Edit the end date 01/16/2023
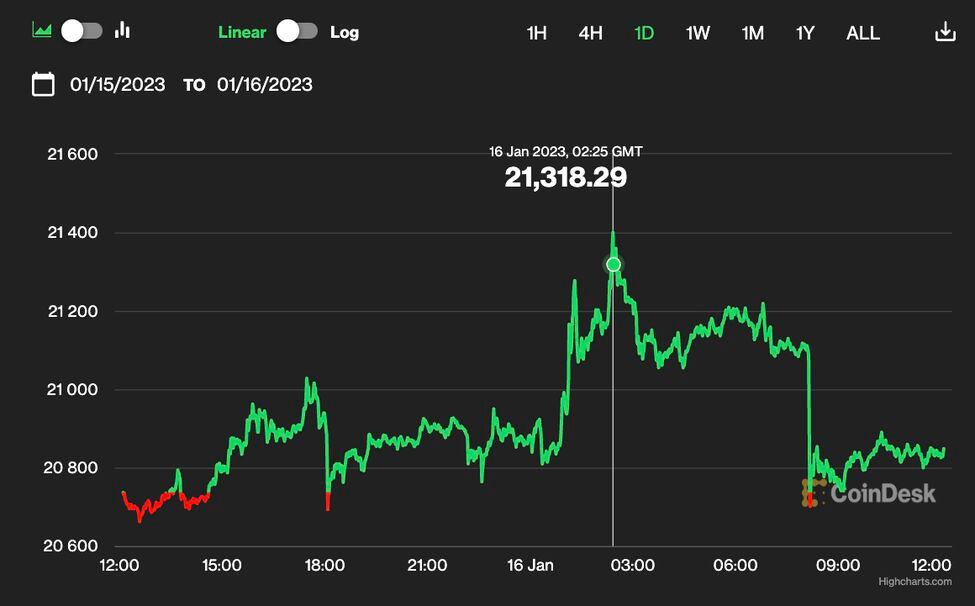 (265, 84)
